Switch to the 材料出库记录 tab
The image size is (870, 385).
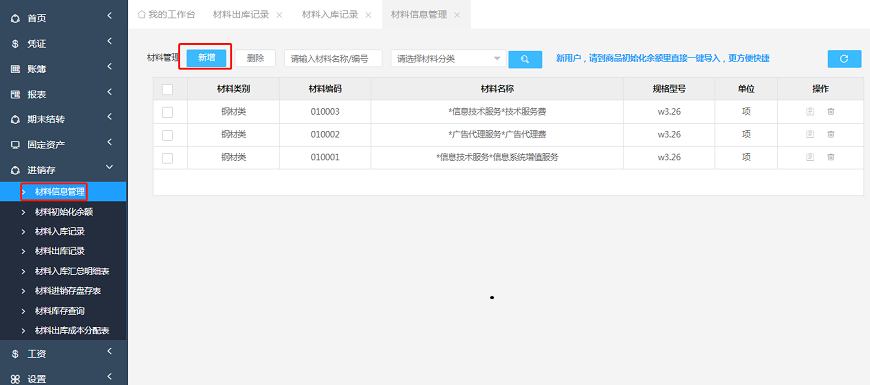pyautogui.click(x=241, y=14)
